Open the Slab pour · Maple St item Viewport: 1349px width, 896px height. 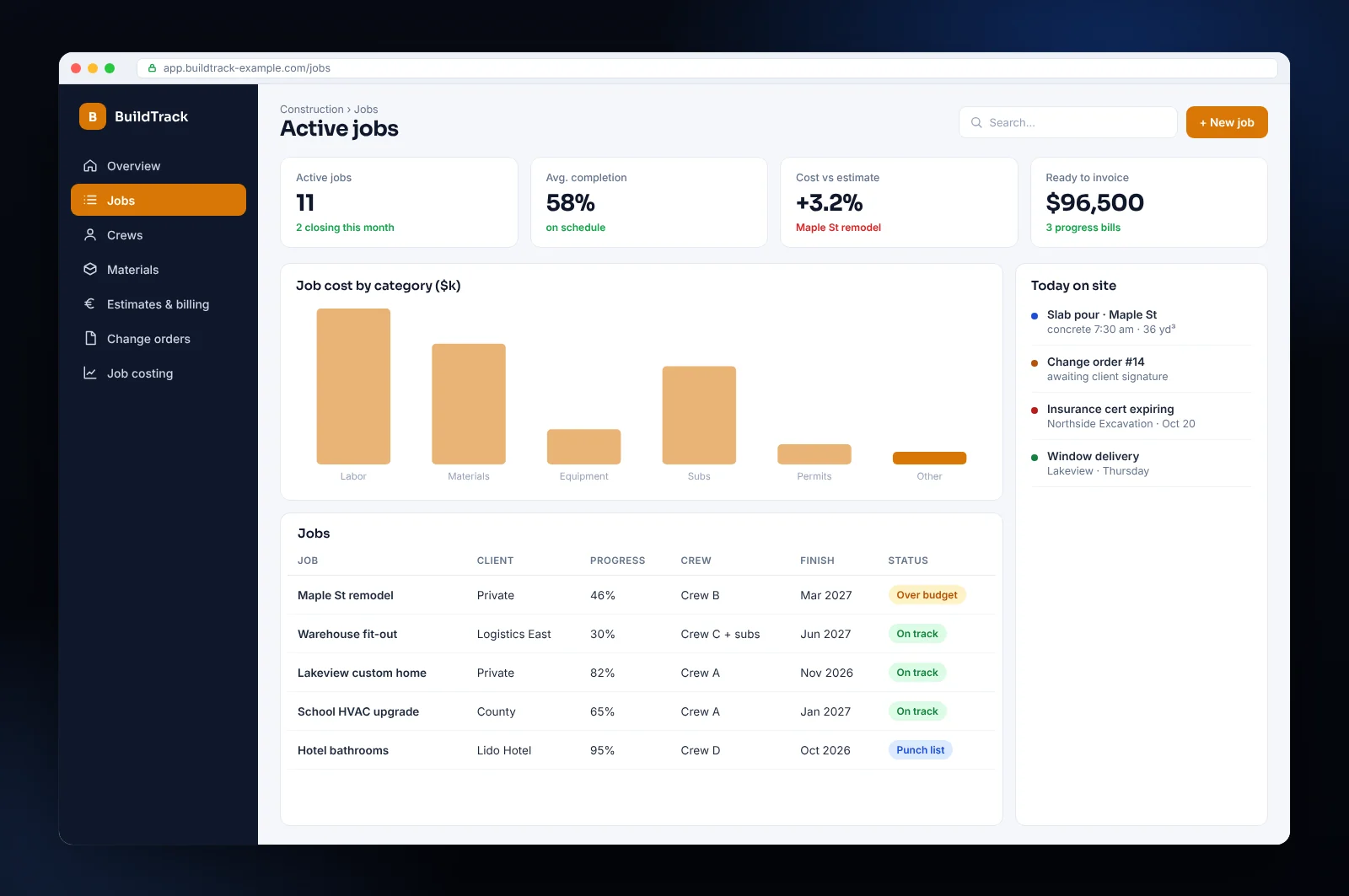[1142, 321]
